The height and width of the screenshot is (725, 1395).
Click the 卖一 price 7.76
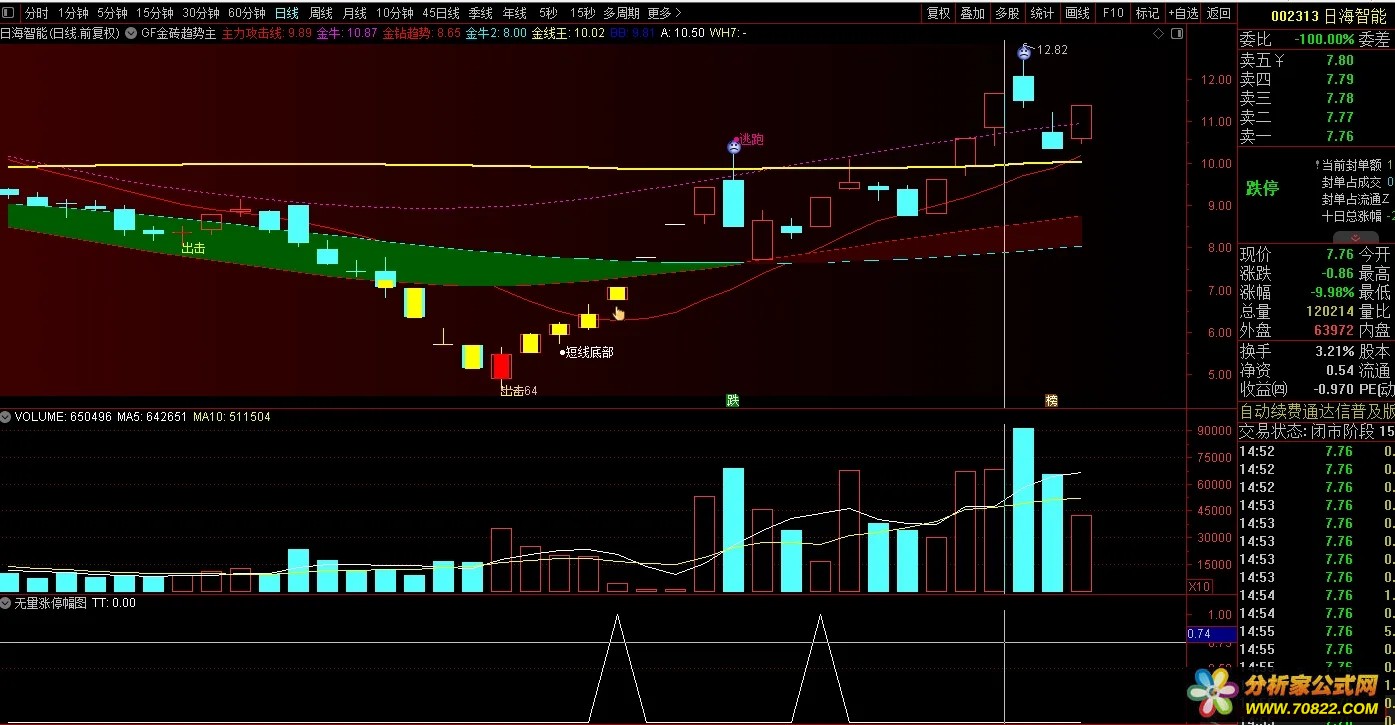click(1340, 136)
